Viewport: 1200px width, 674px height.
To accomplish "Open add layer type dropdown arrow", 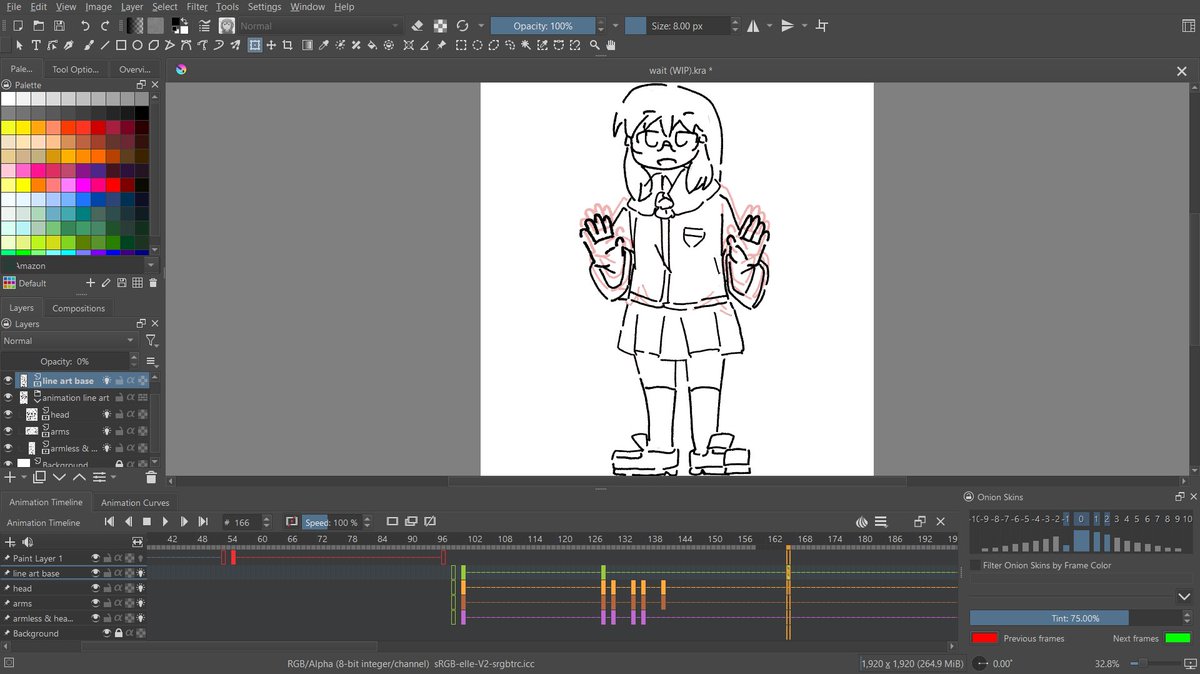I will pos(24,477).
